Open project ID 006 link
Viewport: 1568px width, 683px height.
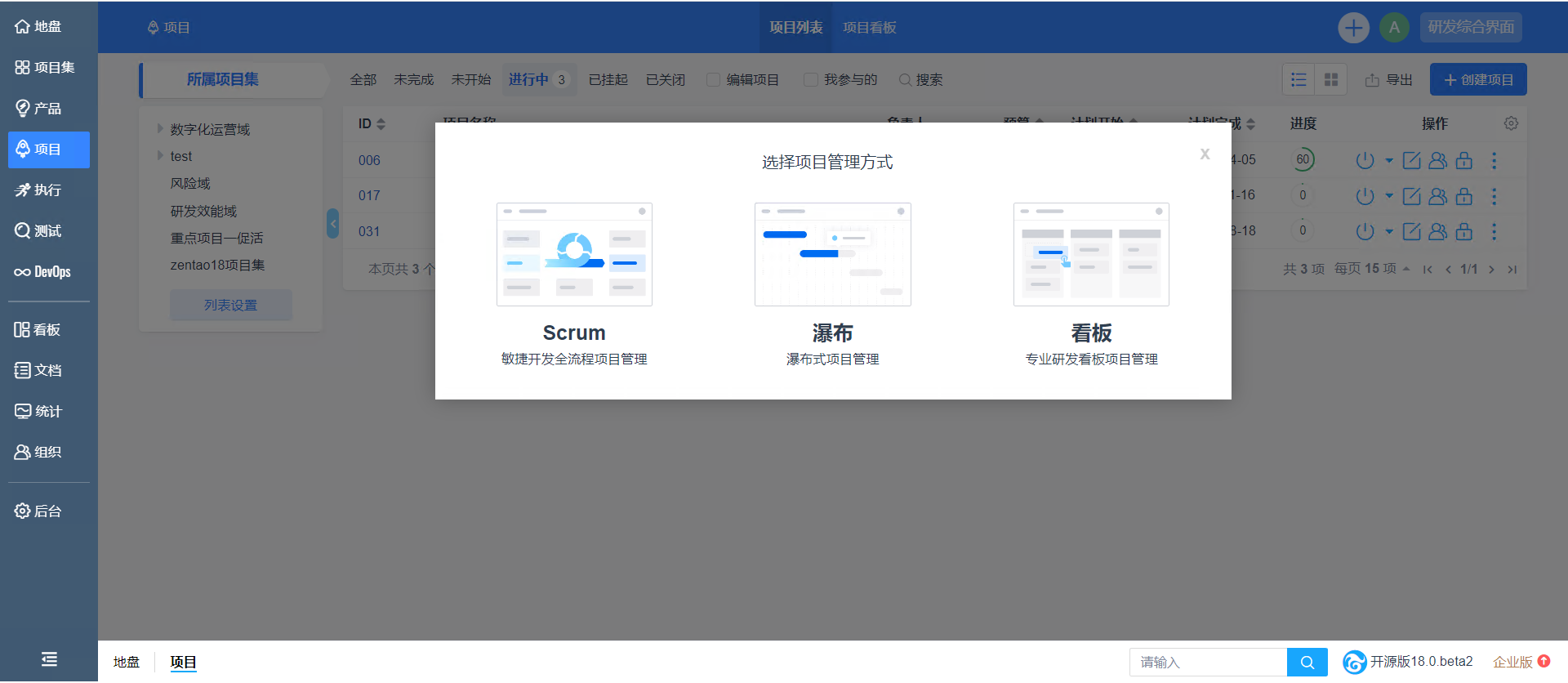(369, 161)
